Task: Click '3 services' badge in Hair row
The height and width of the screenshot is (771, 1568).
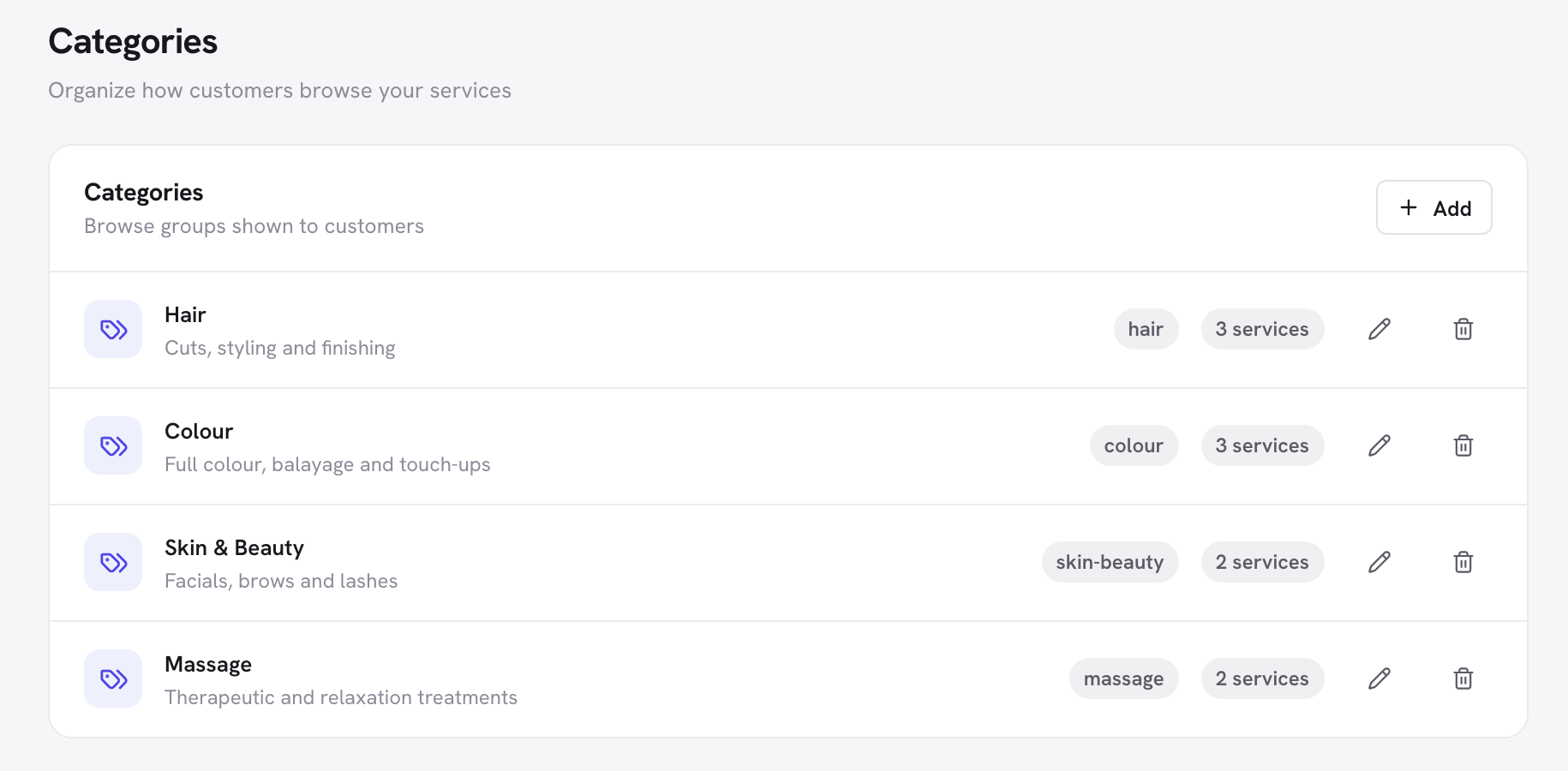Action: tap(1263, 329)
